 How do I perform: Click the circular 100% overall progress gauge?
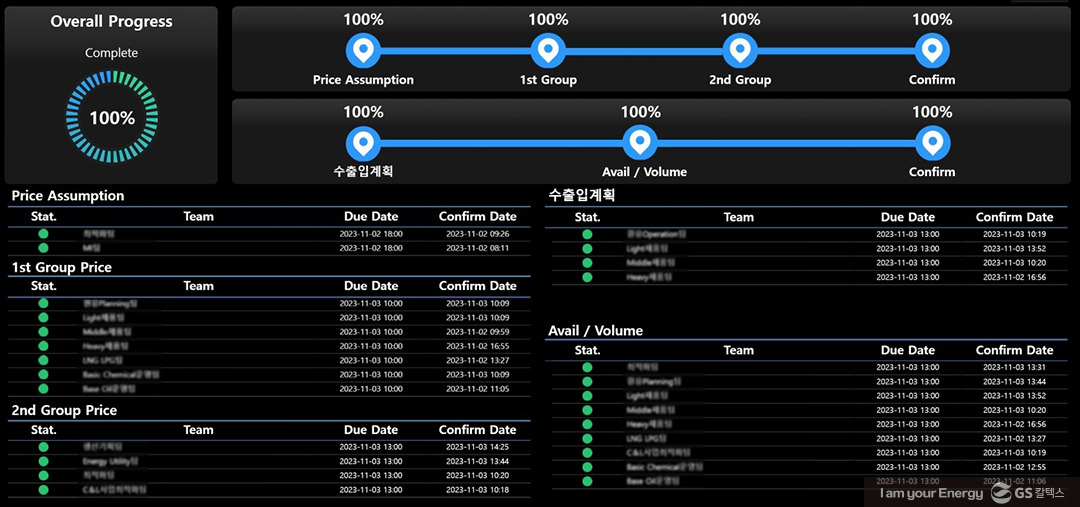112,118
